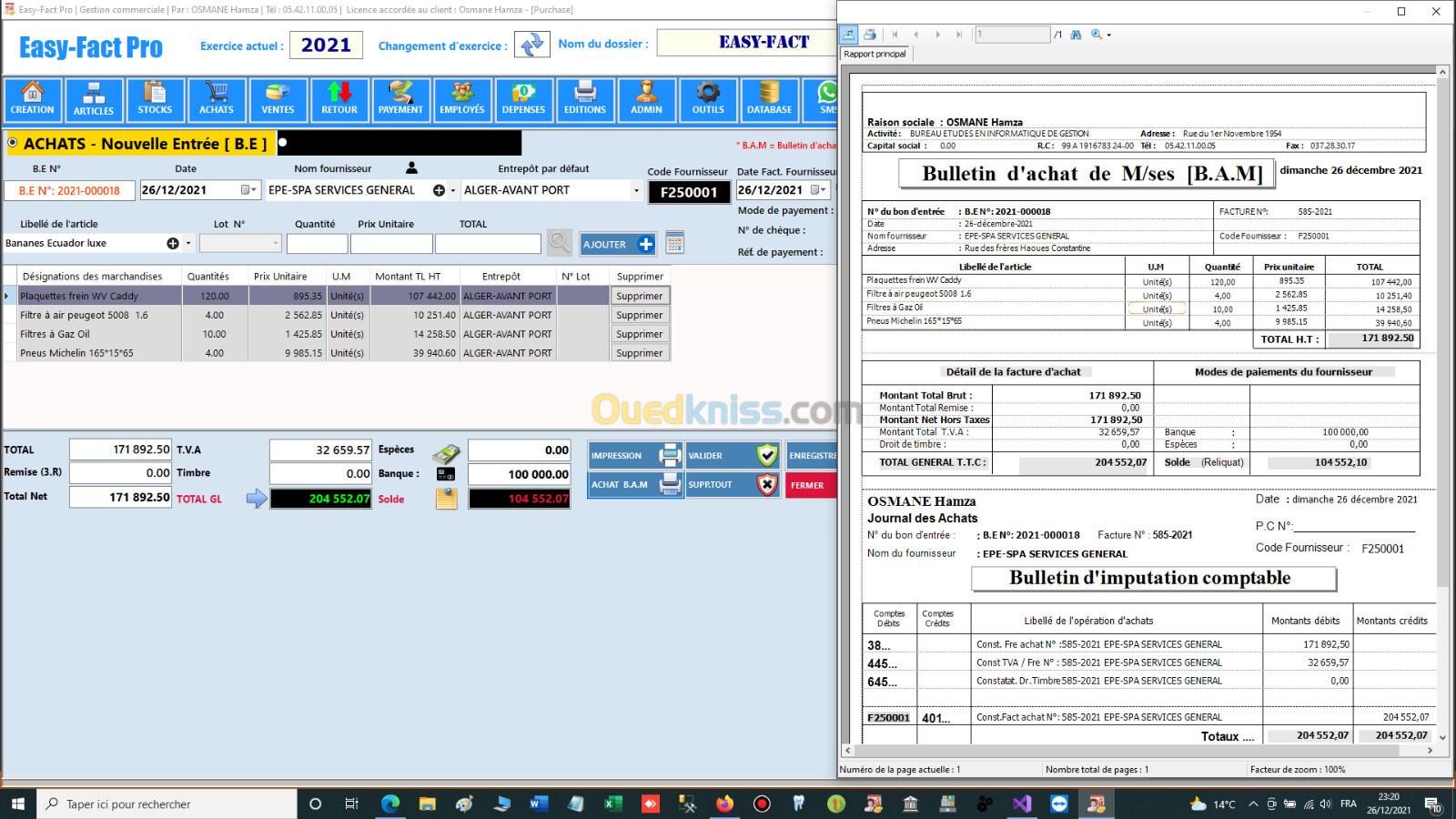Click Supprimer for Filtres à Gaz Oil row
The height and width of the screenshot is (819, 1456).
(x=639, y=334)
